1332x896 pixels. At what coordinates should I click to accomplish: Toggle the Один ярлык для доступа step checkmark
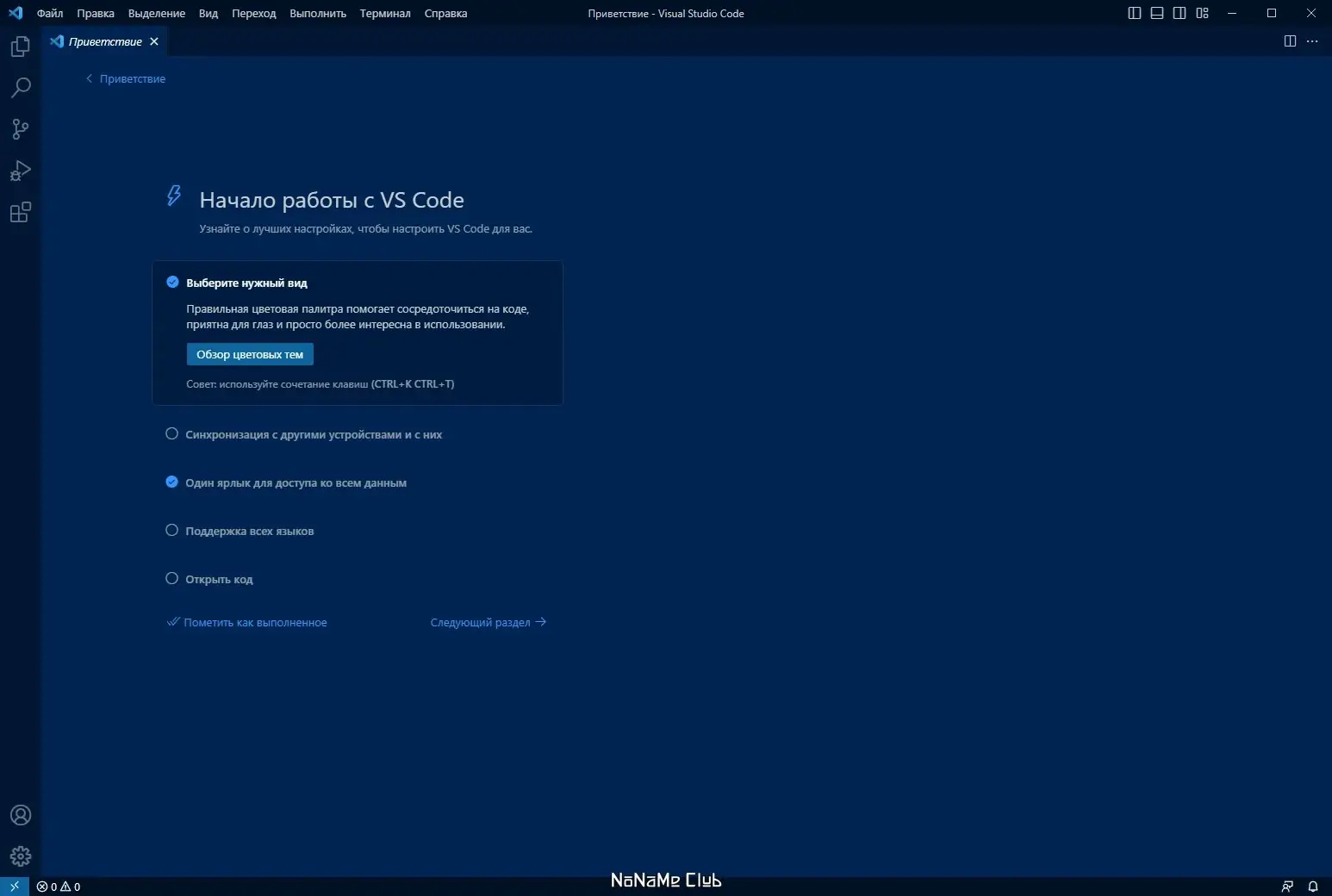tap(171, 482)
